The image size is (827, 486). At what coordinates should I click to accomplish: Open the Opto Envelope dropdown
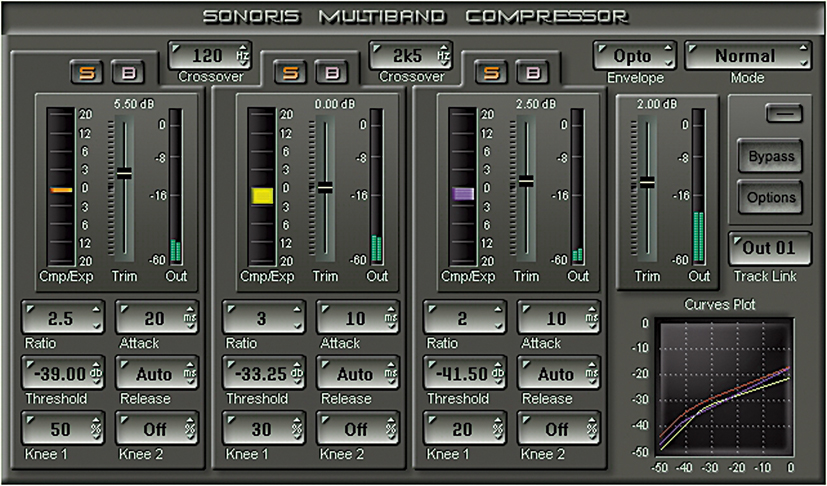(634, 56)
